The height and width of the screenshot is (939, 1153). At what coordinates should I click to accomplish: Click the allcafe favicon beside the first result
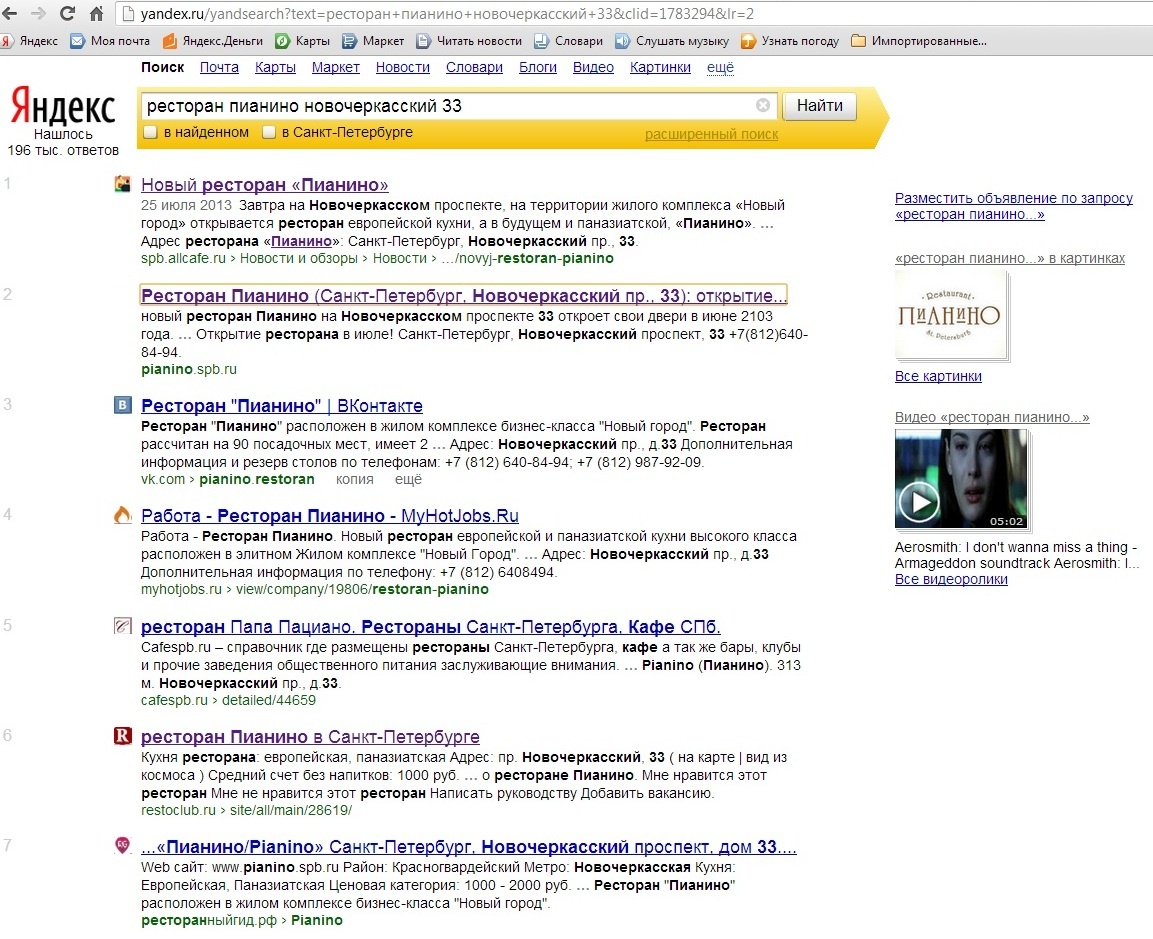pos(123,184)
